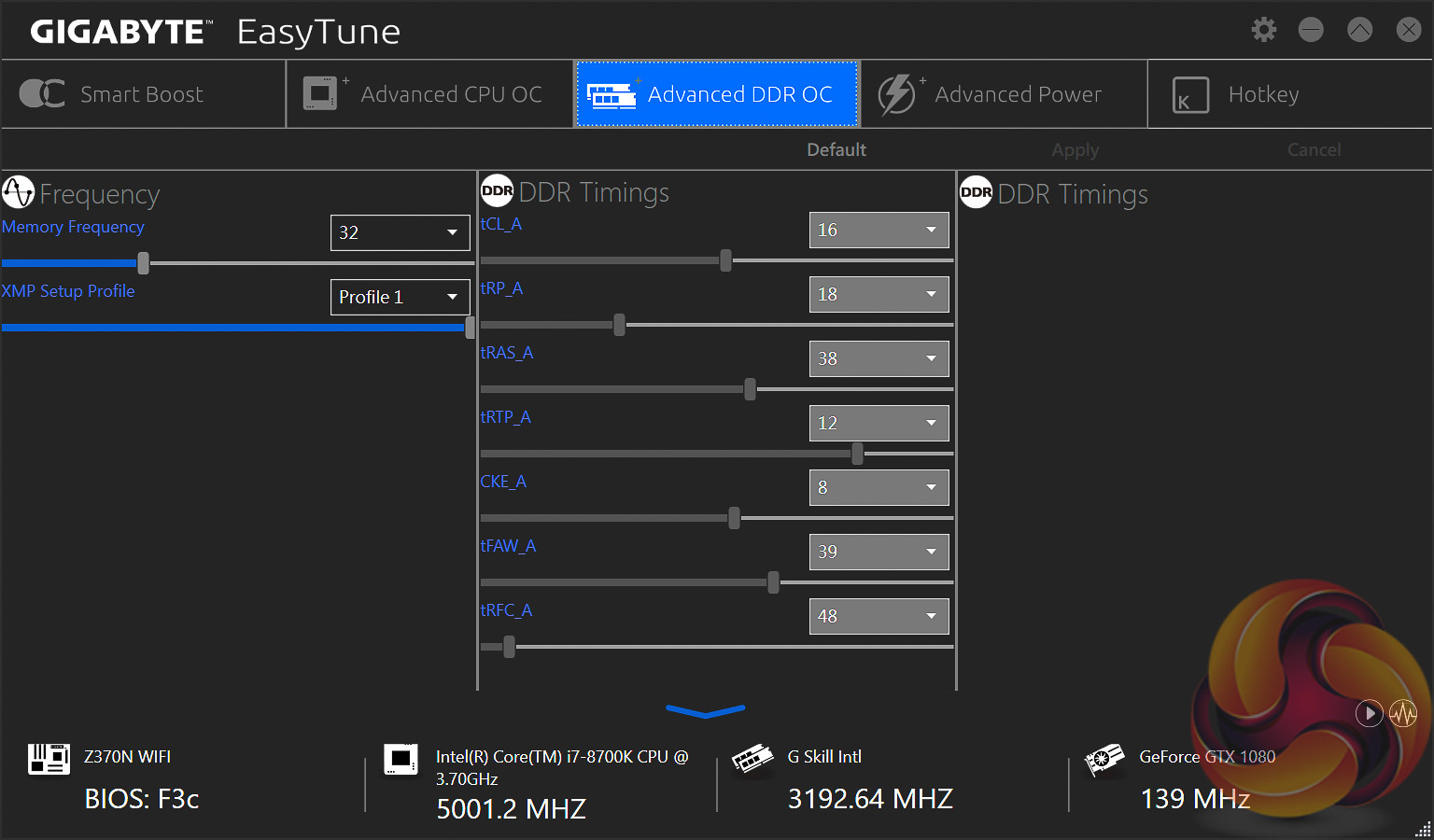The width and height of the screenshot is (1434, 840).
Task: Click the tRTP_A slider handle
Action: tap(858, 454)
